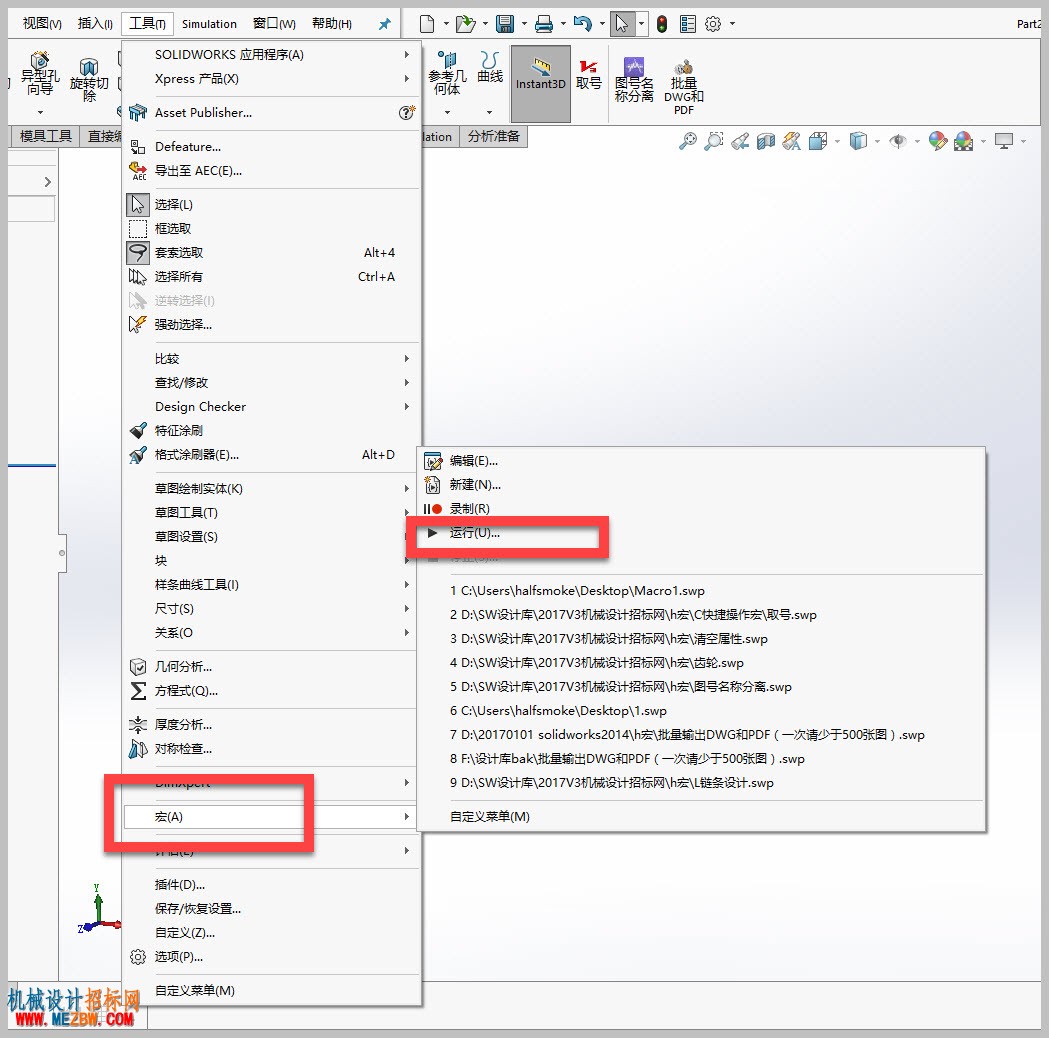Open the 参考几何体 reference geometry tool

pos(447,74)
